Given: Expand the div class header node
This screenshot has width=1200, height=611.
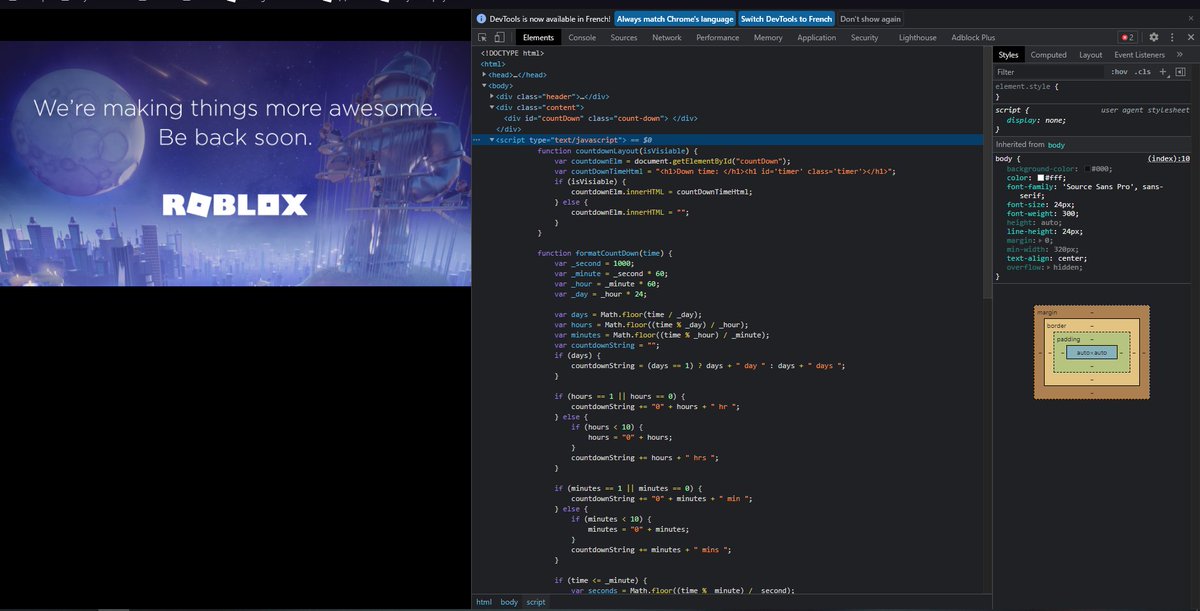Looking at the screenshot, I should [x=492, y=96].
